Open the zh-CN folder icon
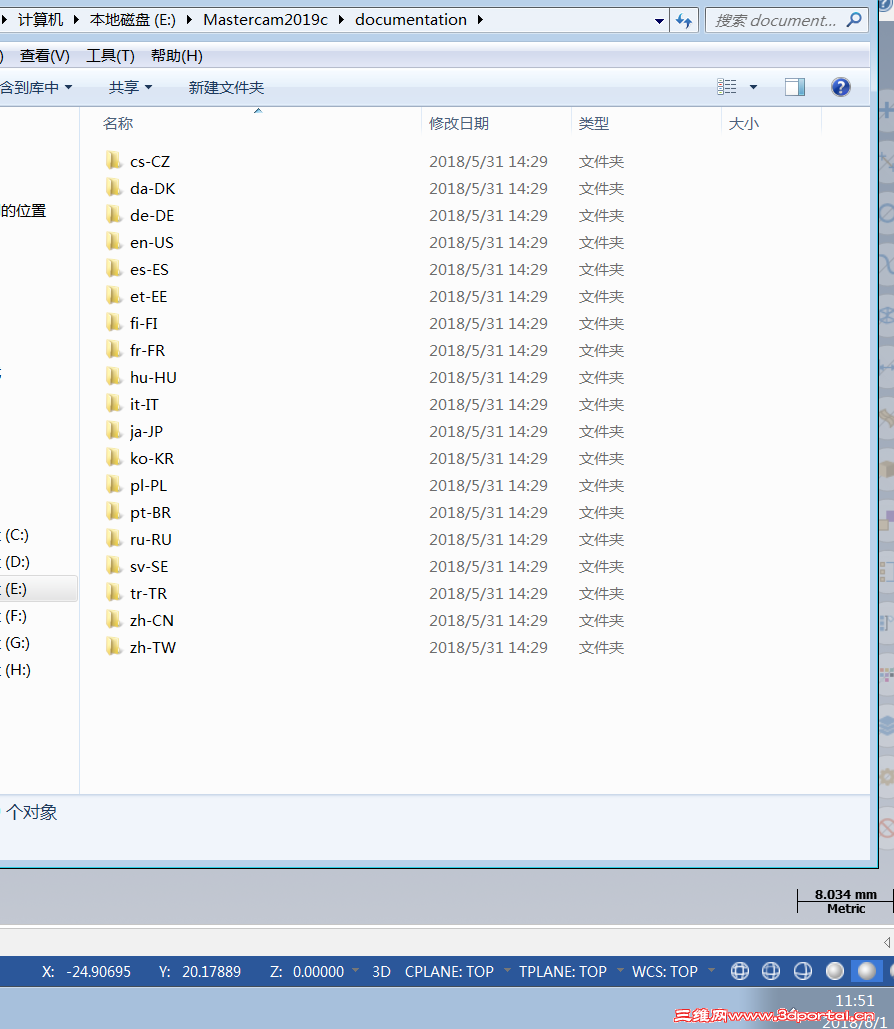Screen dimensions: 894x1029 click(114, 620)
